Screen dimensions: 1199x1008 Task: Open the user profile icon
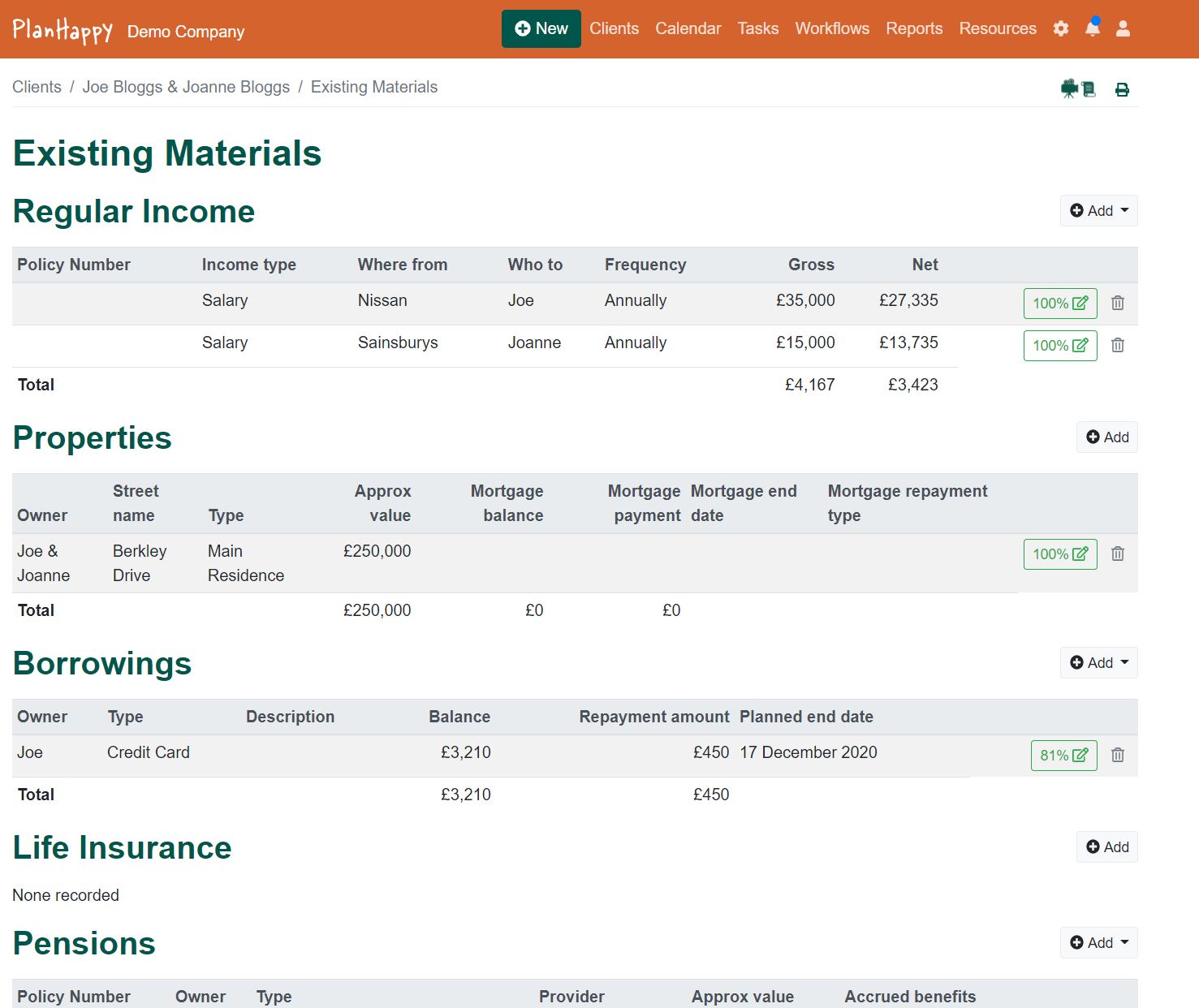tap(1123, 28)
